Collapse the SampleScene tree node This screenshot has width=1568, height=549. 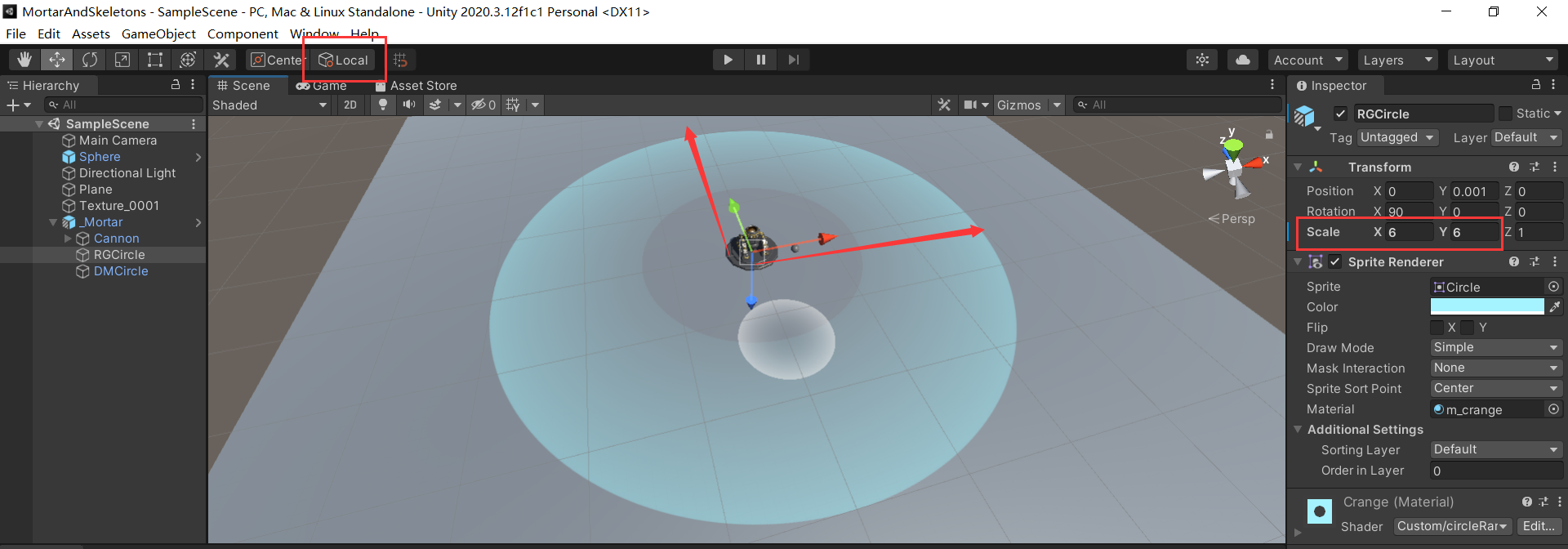[x=39, y=124]
